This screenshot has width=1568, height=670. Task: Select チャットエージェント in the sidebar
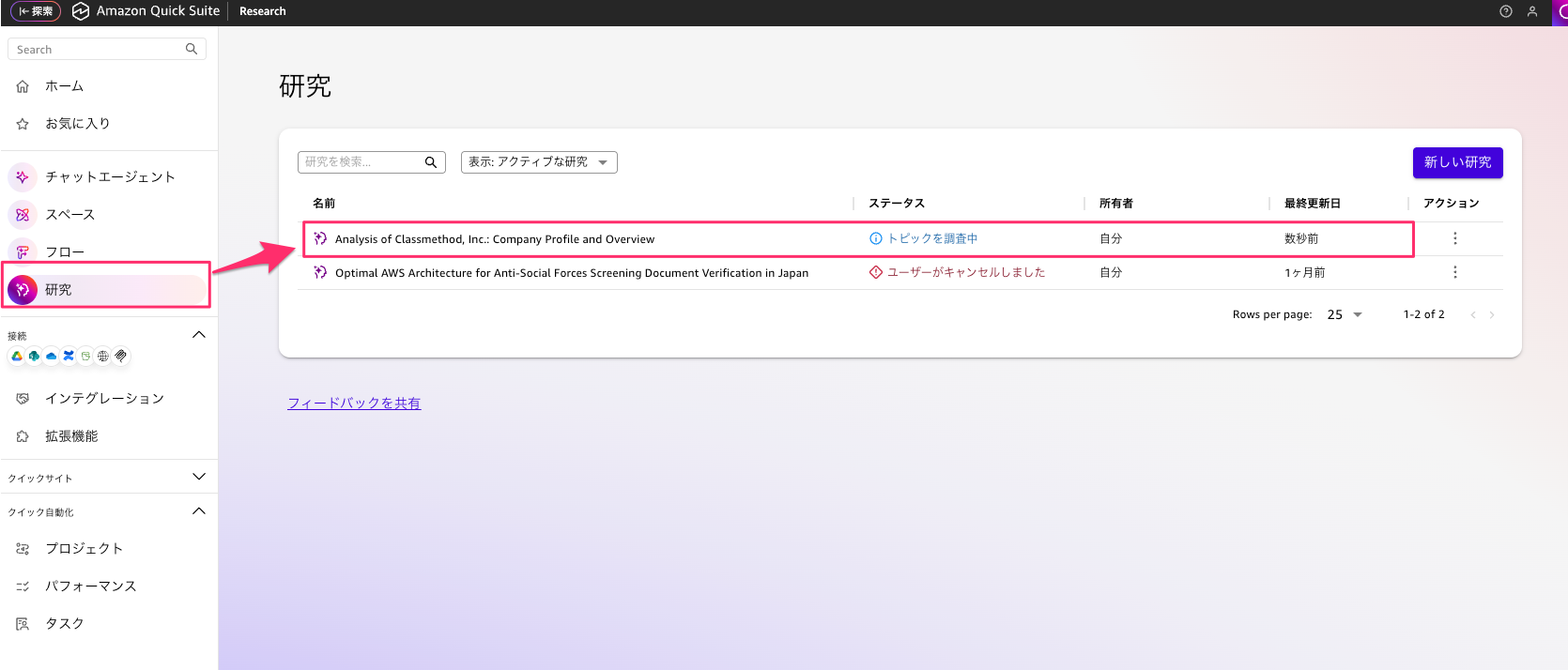pyautogui.click(x=111, y=177)
